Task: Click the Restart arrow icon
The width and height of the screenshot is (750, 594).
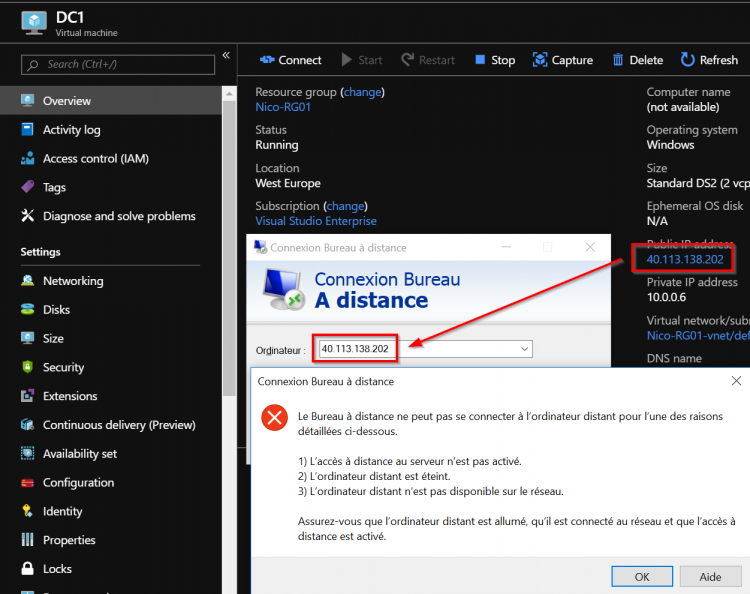Action: pos(407,60)
